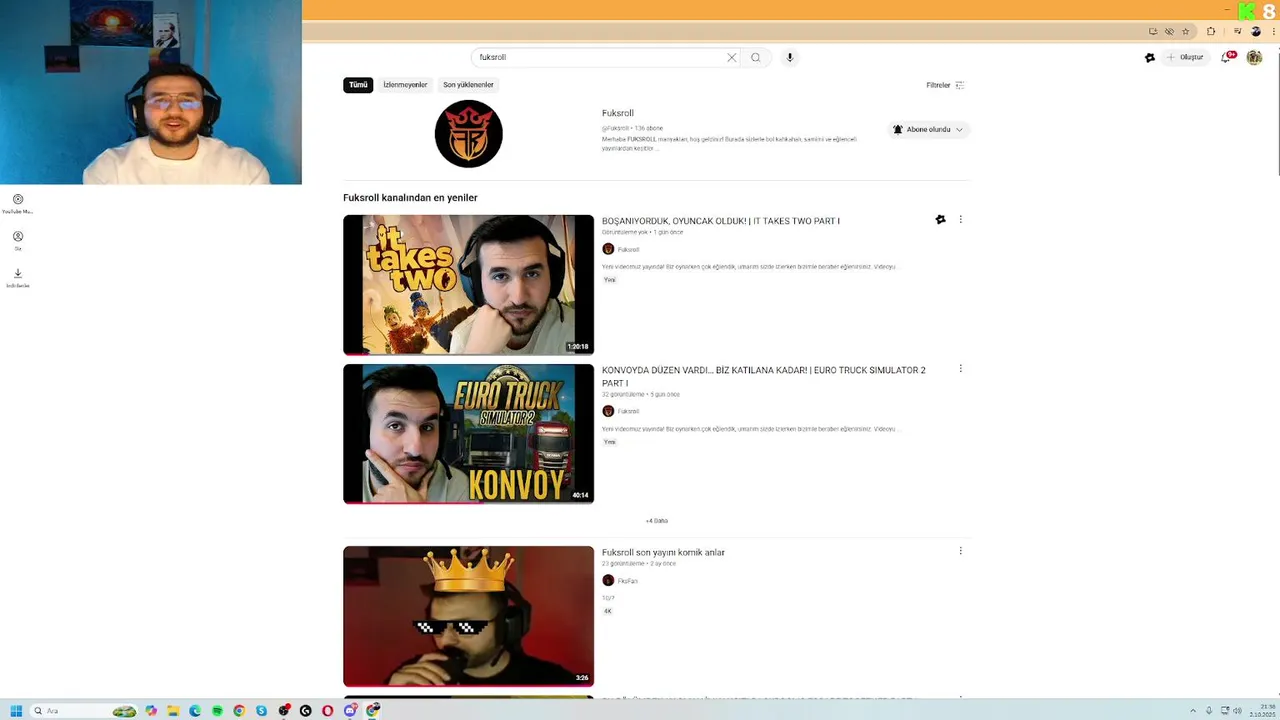Image resolution: width=1280 pixels, height=720 pixels.
Task: Click the black badge icon beside Oluştur
Action: [1150, 57]
